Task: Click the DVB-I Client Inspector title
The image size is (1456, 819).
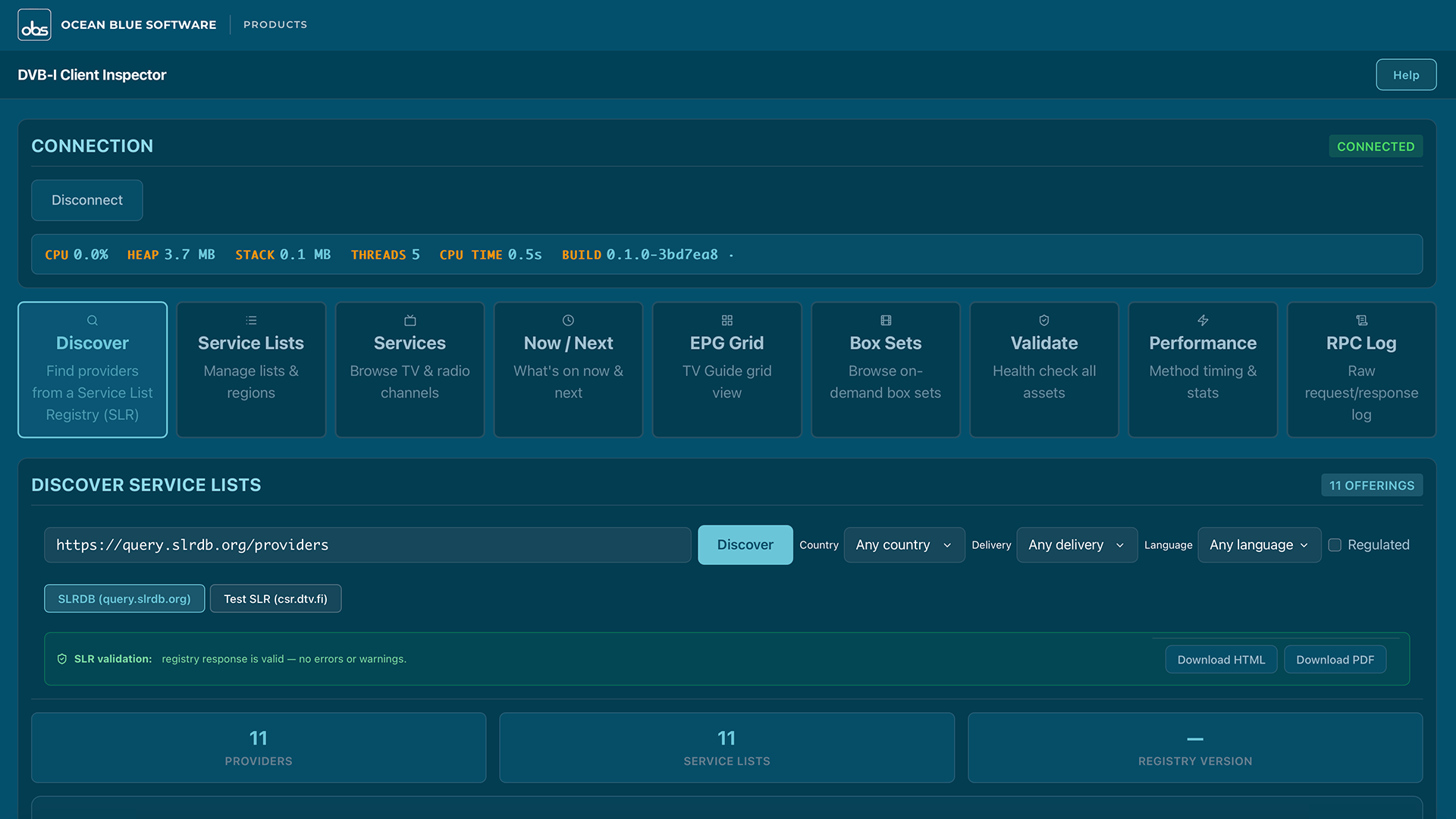Action: [x=92, y=75]
